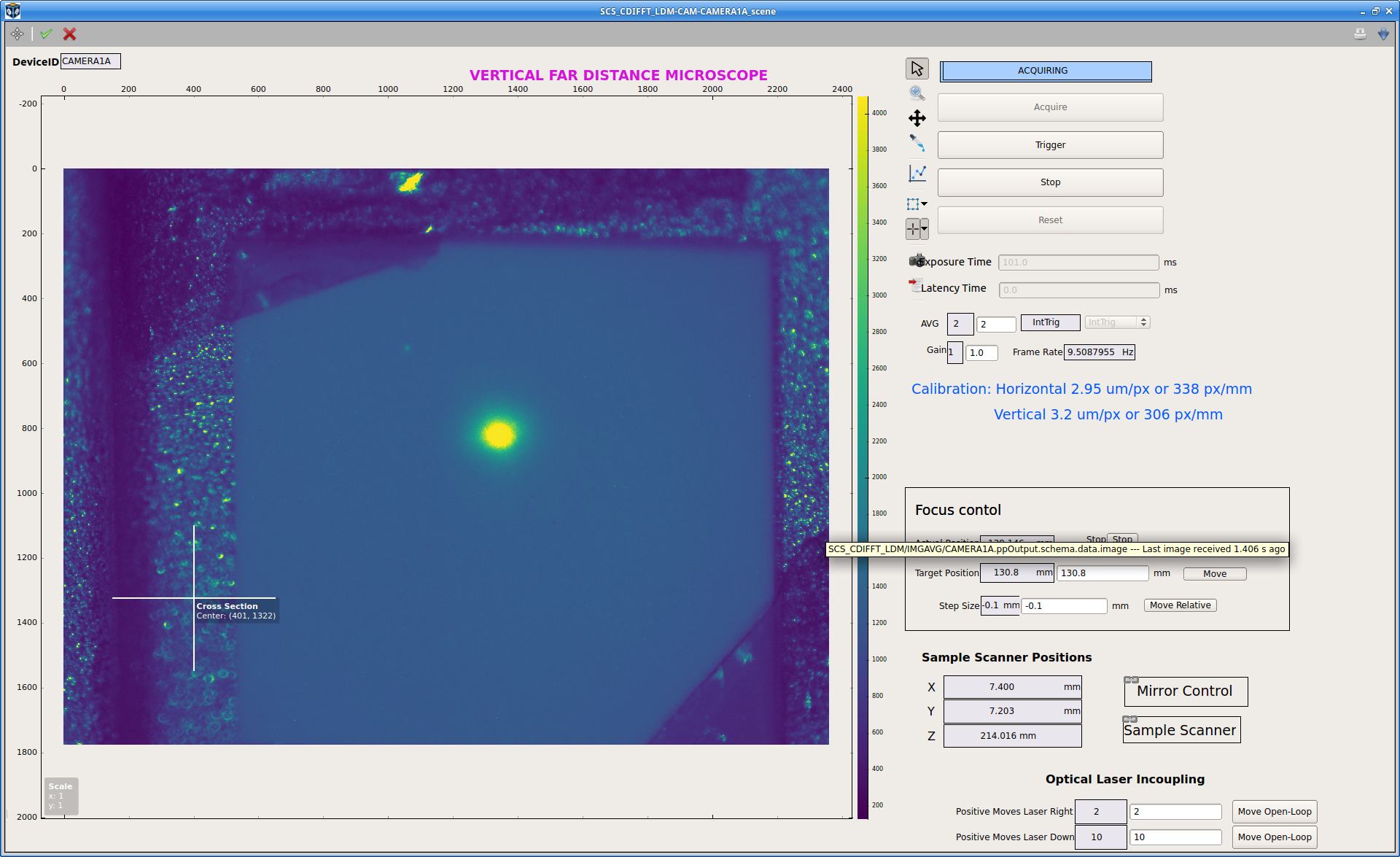Click the Sample Scanner X value 7.400

point(1012,687)
